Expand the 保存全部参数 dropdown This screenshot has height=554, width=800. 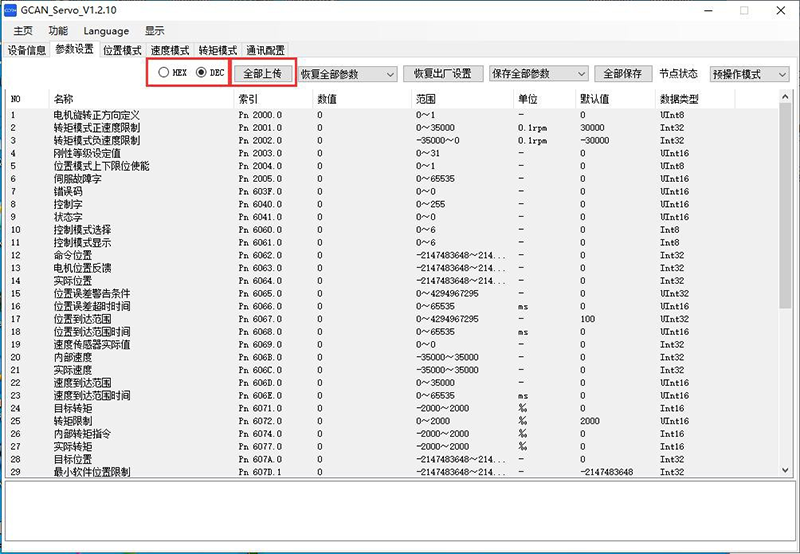pos(538,74)
